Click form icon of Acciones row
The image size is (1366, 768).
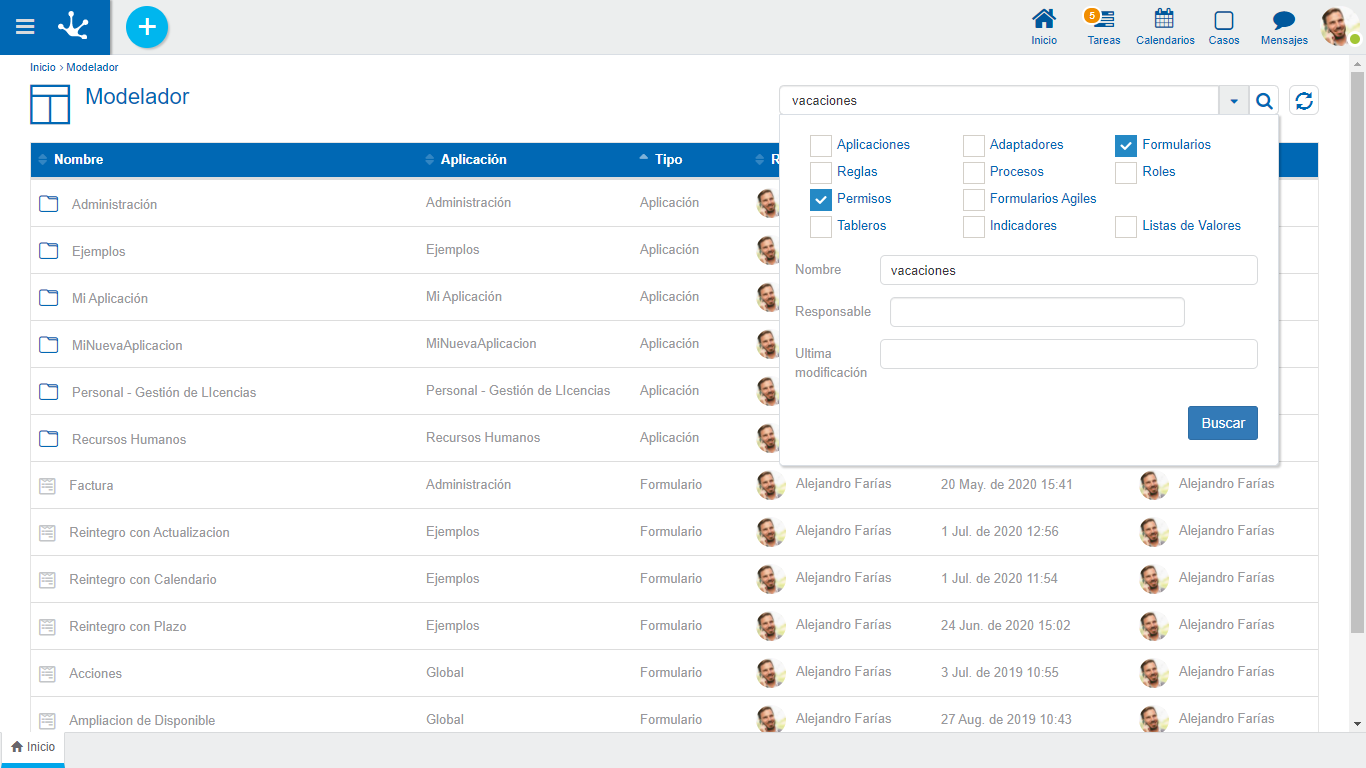point(47,674)
